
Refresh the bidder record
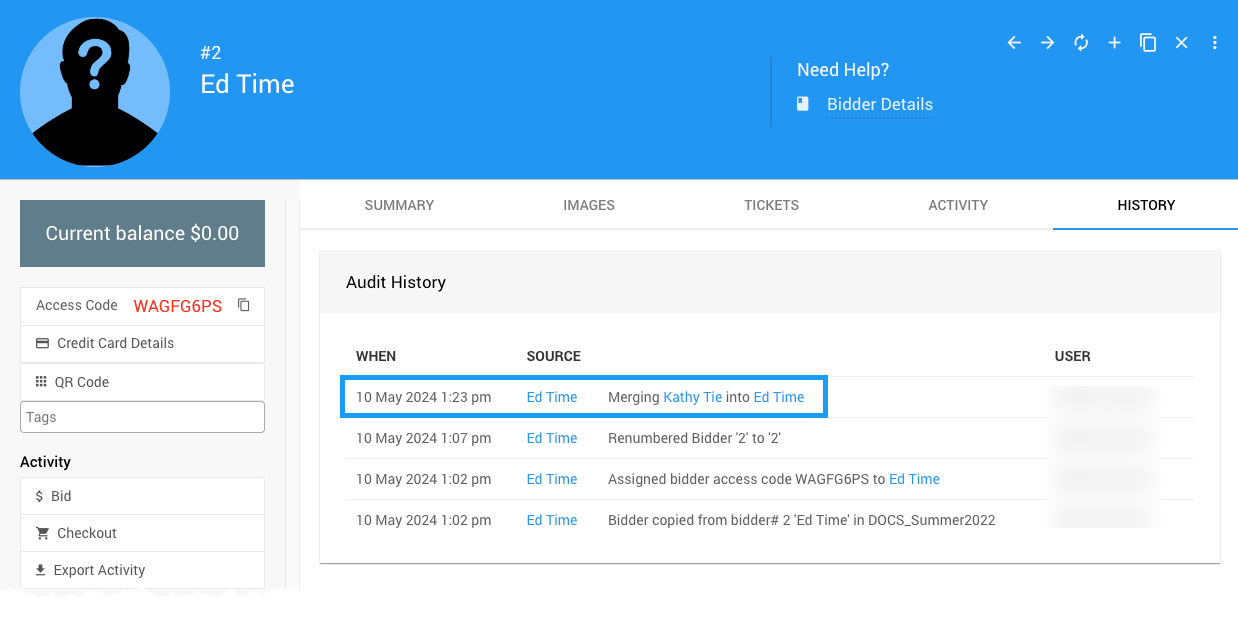pos(1081,43)
